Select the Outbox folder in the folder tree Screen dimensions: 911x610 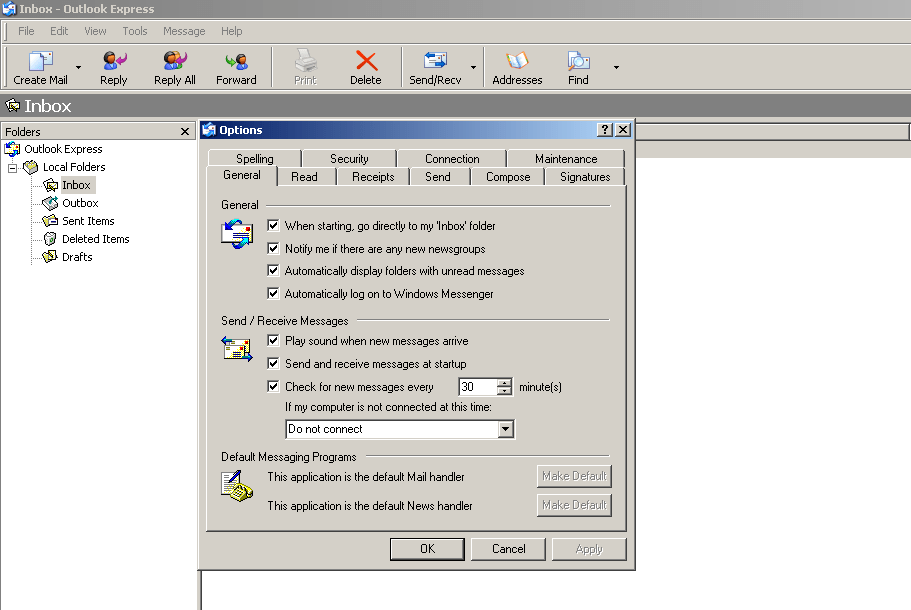pos(78,202)
